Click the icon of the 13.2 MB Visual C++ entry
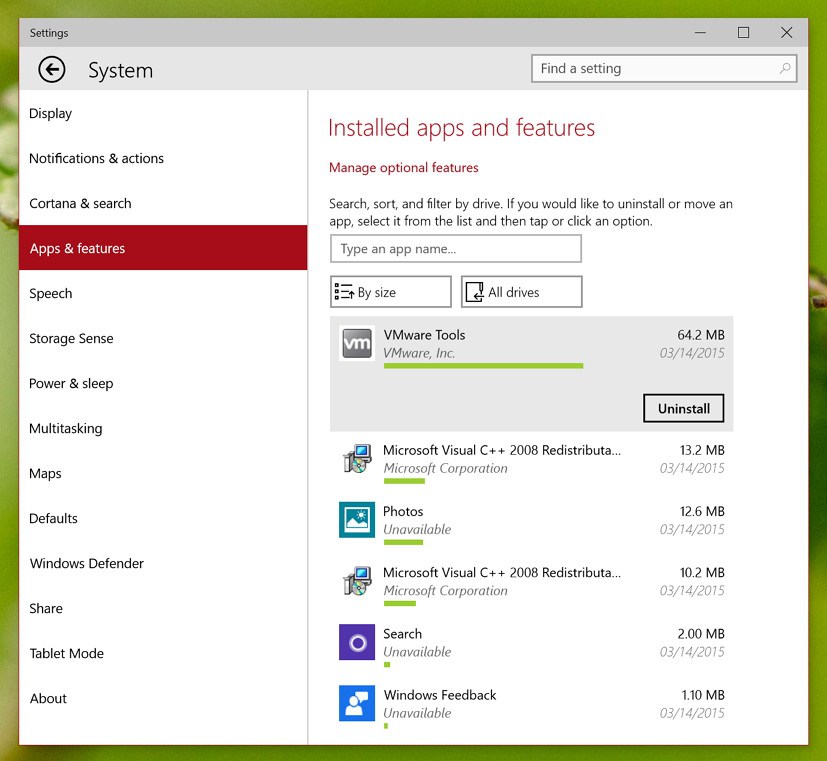This screenshot has width=827, height=761. (x=357, y=458)
